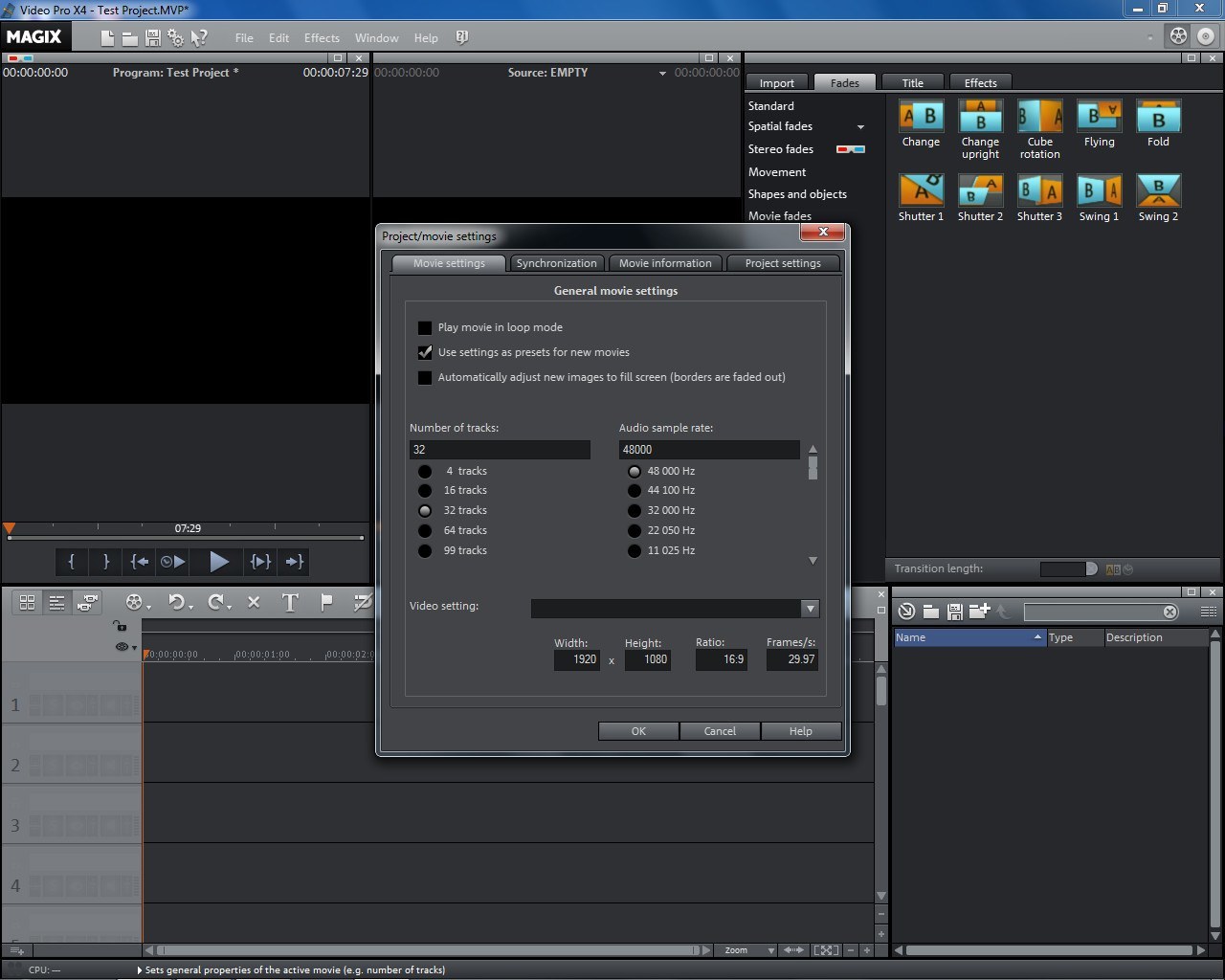Play the selected range button
Image resolution: width=1225 pixels, height=980 pixels.
(x=260, y=562)
